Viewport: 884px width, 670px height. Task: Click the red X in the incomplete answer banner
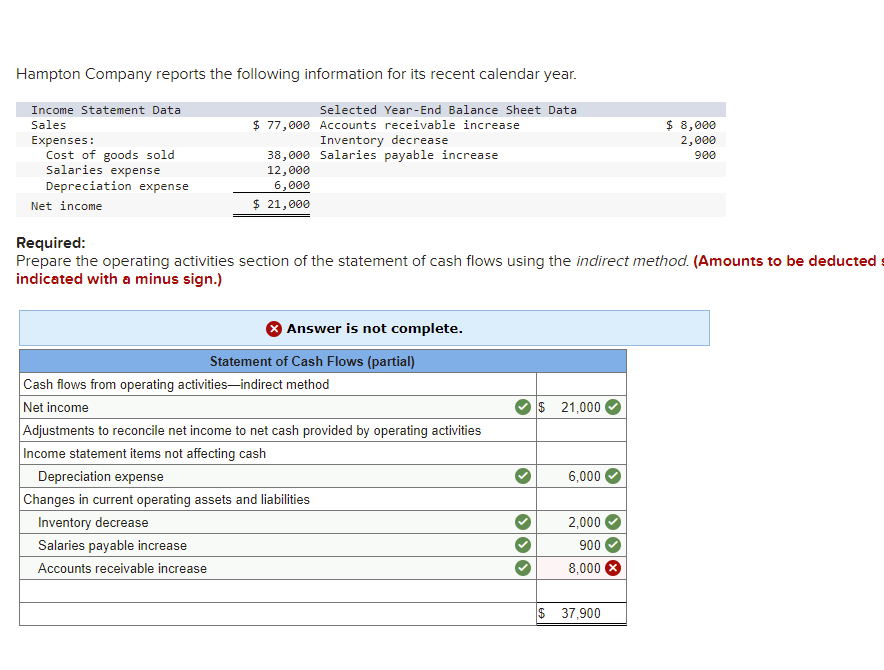coord(273,328)
